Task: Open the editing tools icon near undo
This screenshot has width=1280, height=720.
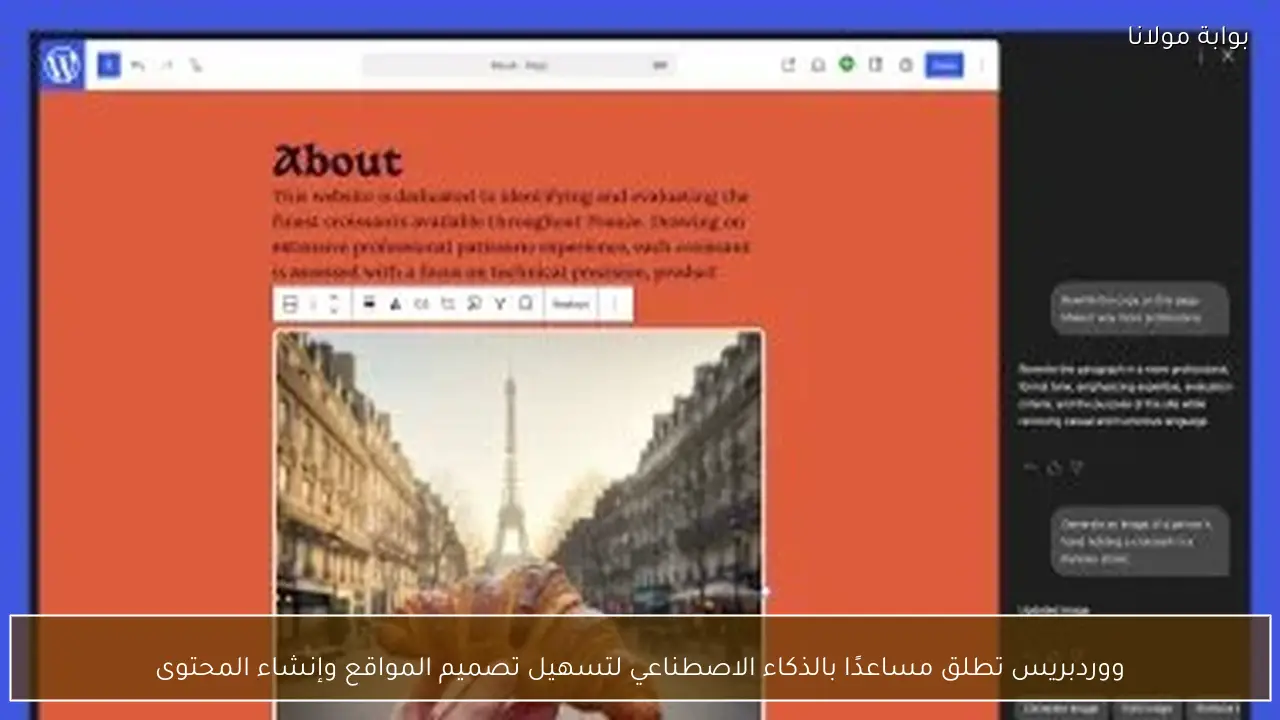Action: click(196, 65)
